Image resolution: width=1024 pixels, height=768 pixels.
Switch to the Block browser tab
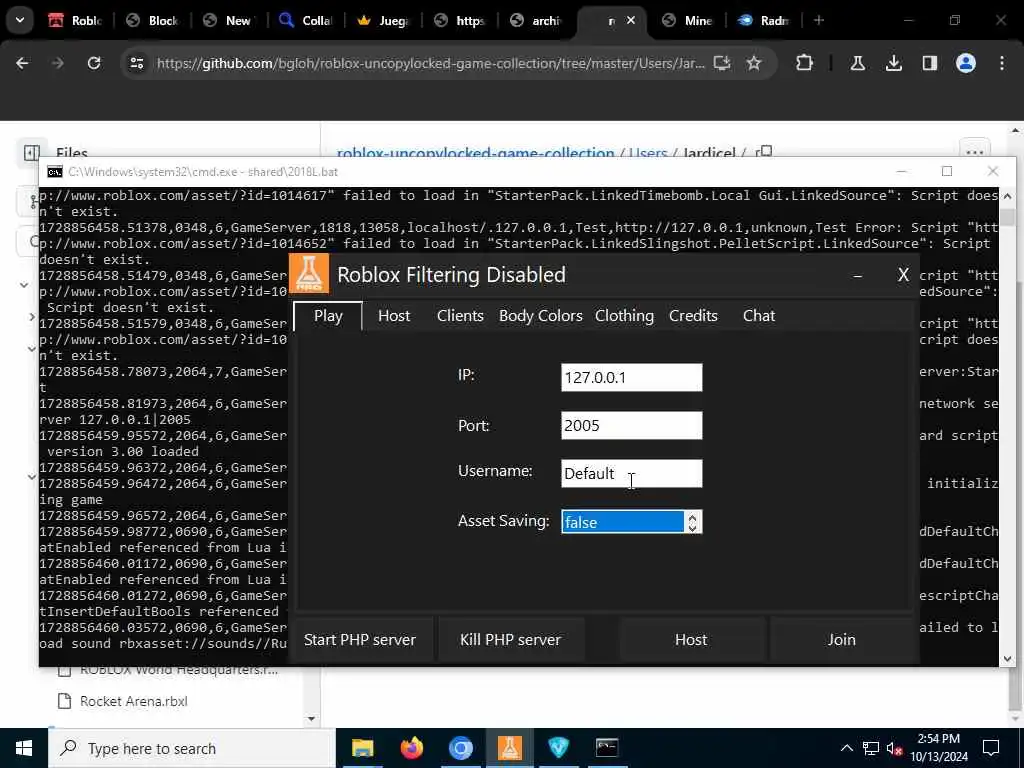pyautogui.click(x=153, y=20)
